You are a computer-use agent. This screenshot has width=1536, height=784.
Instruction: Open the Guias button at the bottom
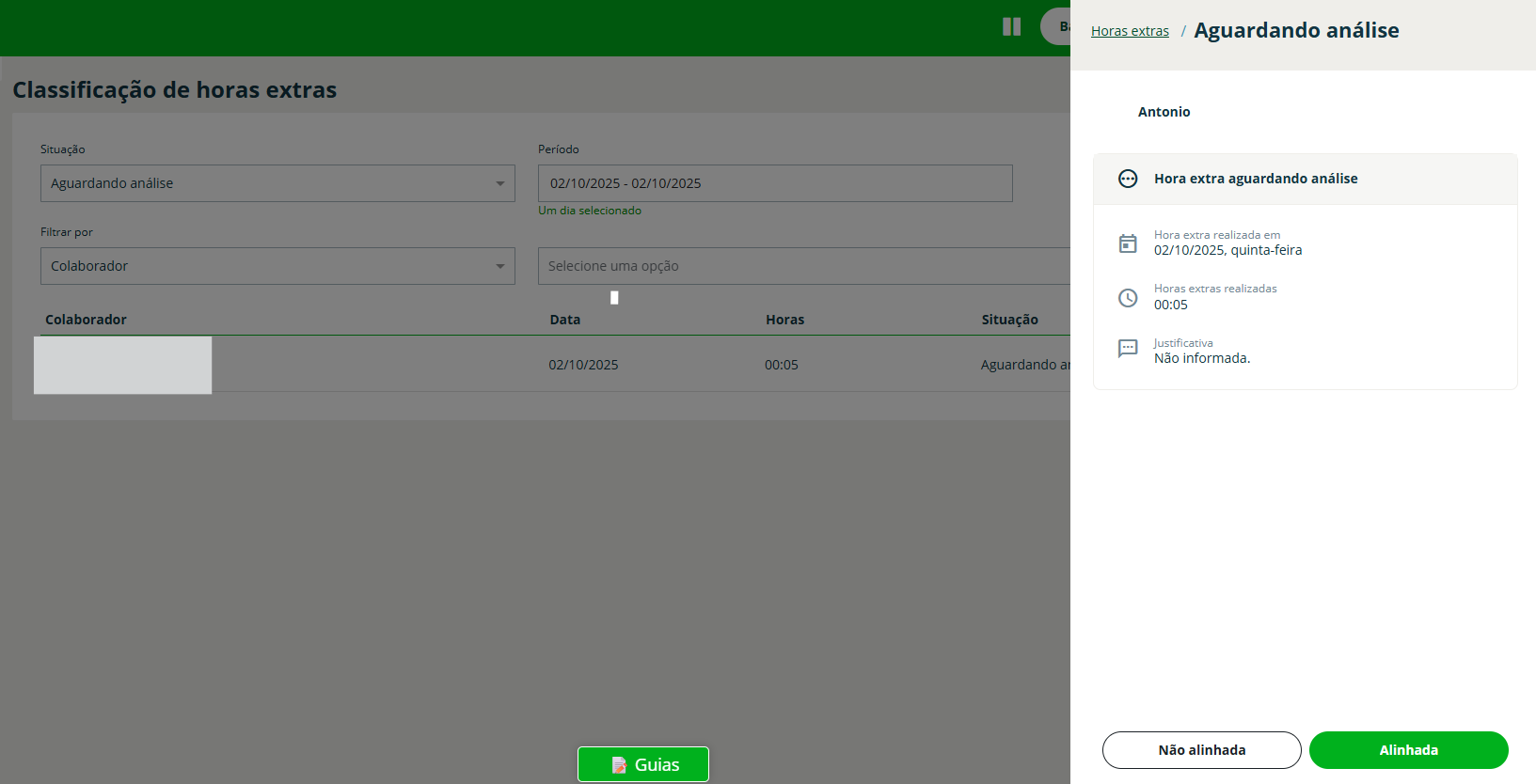pos(643,764)
